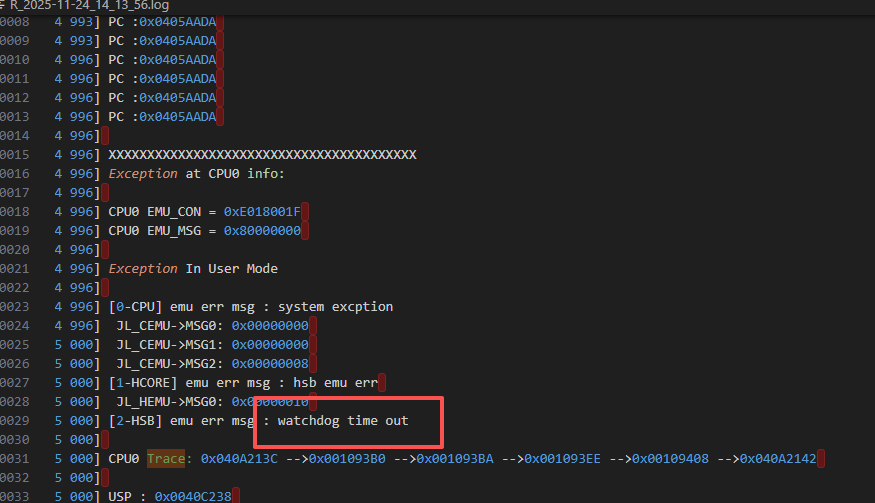The width and height of the screenshot is (875, 503).
Task: Click PC value 0x0405AADA on line 0012
Action: tap(177, 98)
